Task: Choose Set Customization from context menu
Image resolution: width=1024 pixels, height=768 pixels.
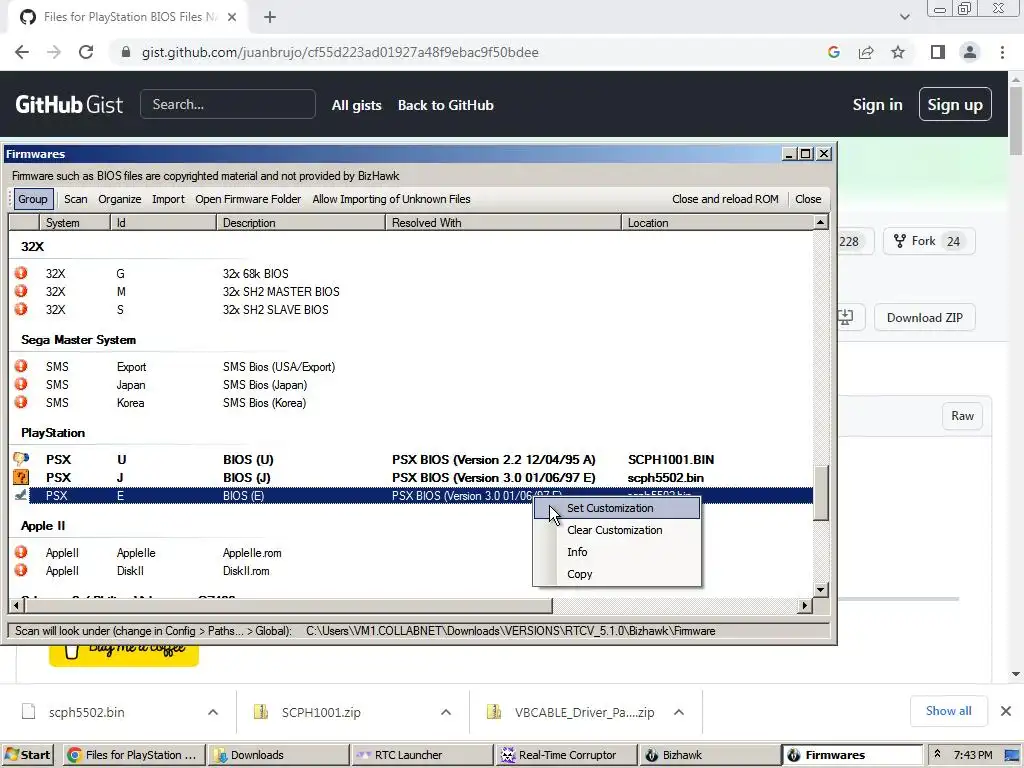Action: pos(616,508)
